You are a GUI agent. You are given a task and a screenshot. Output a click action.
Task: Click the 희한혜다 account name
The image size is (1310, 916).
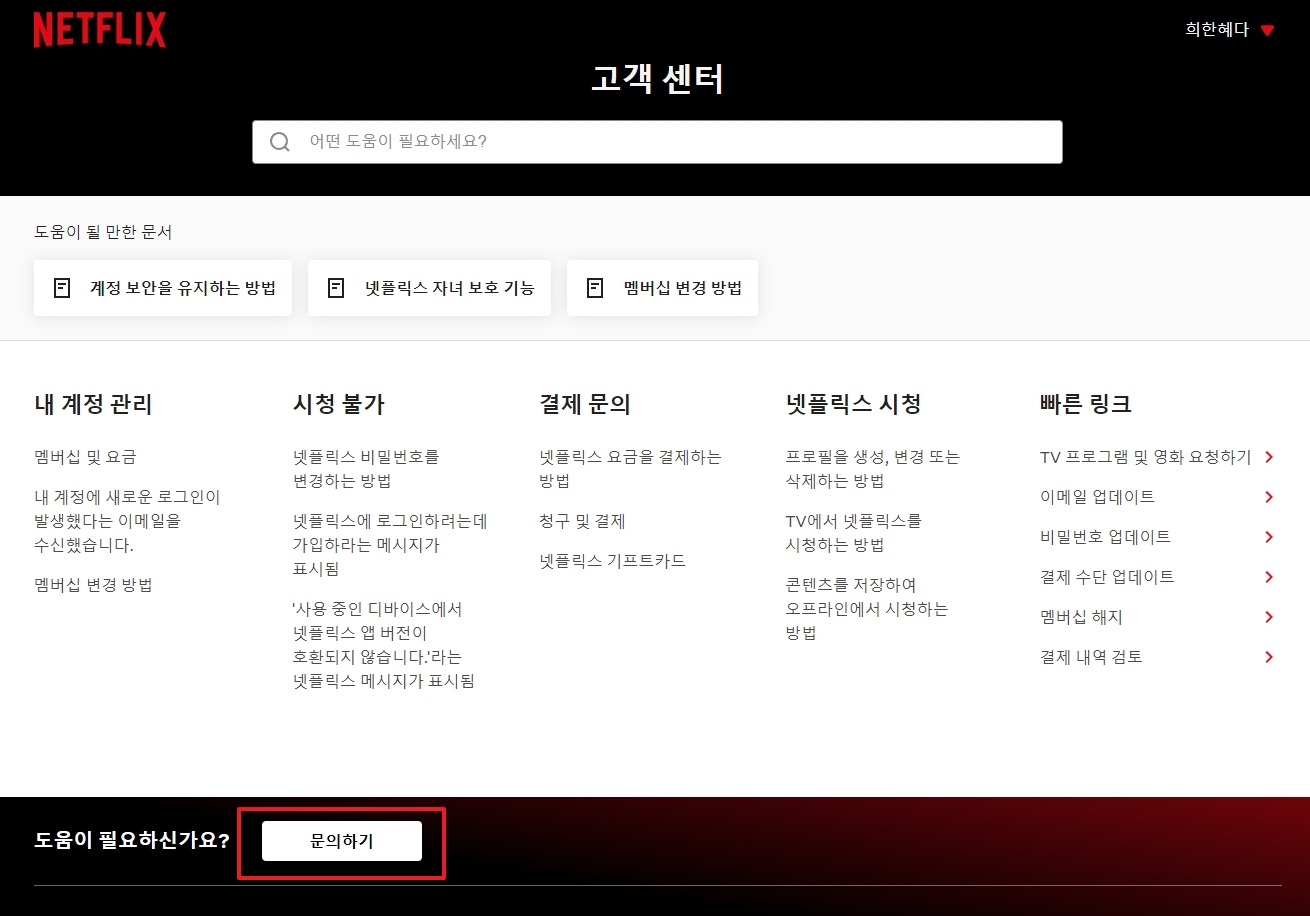pyautogui.click(x=1217, y=30)
